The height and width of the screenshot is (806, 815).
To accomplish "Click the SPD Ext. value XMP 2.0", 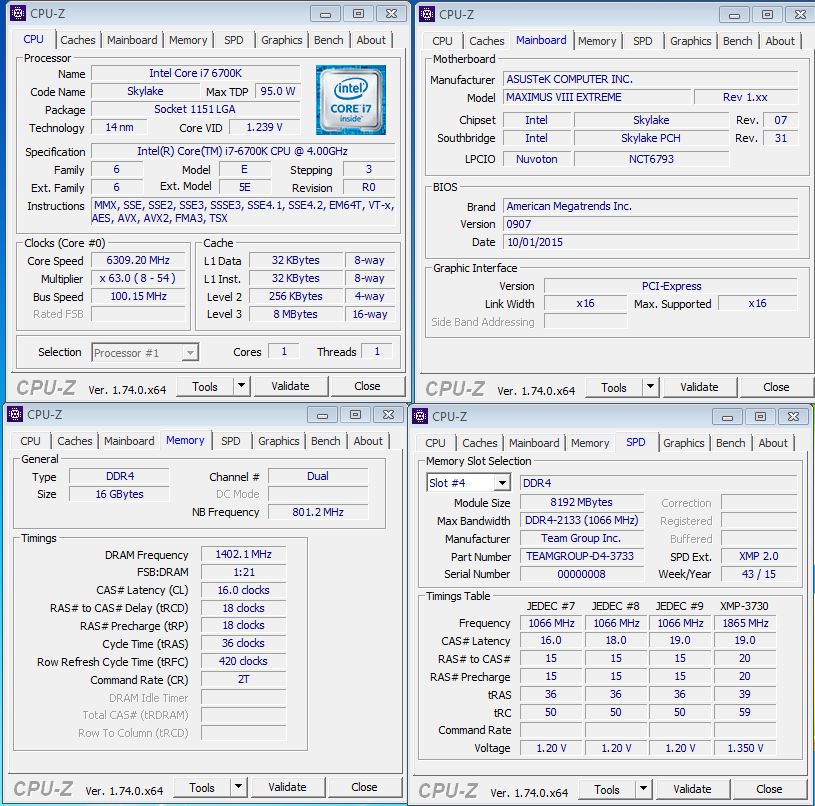I will coord(759,557).
